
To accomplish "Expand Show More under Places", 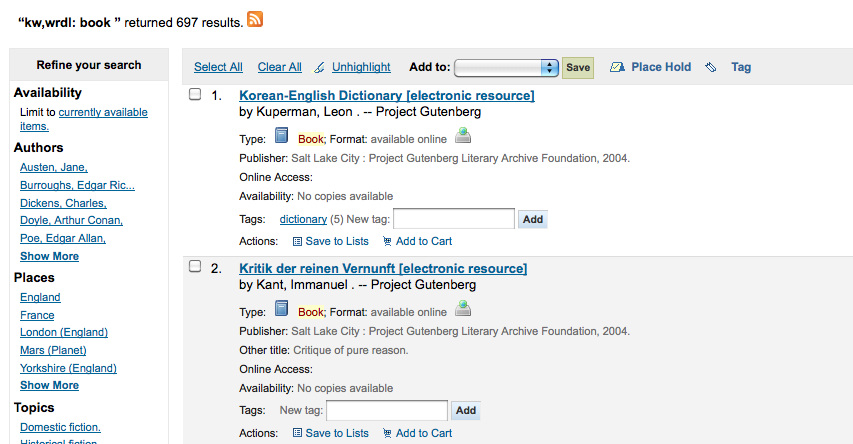I will 49,385.
